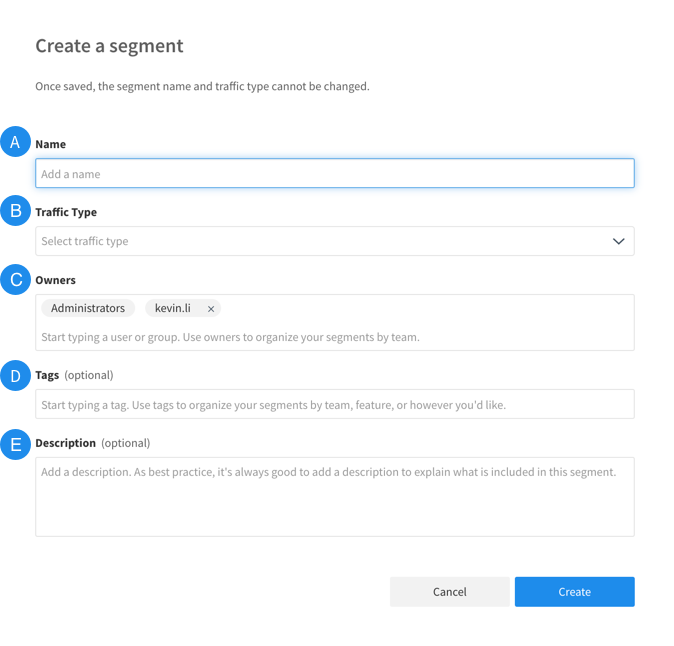The image size is (674, 646).
Task: Select the kevin.li owner chip
Action: (x=173, y=308)
